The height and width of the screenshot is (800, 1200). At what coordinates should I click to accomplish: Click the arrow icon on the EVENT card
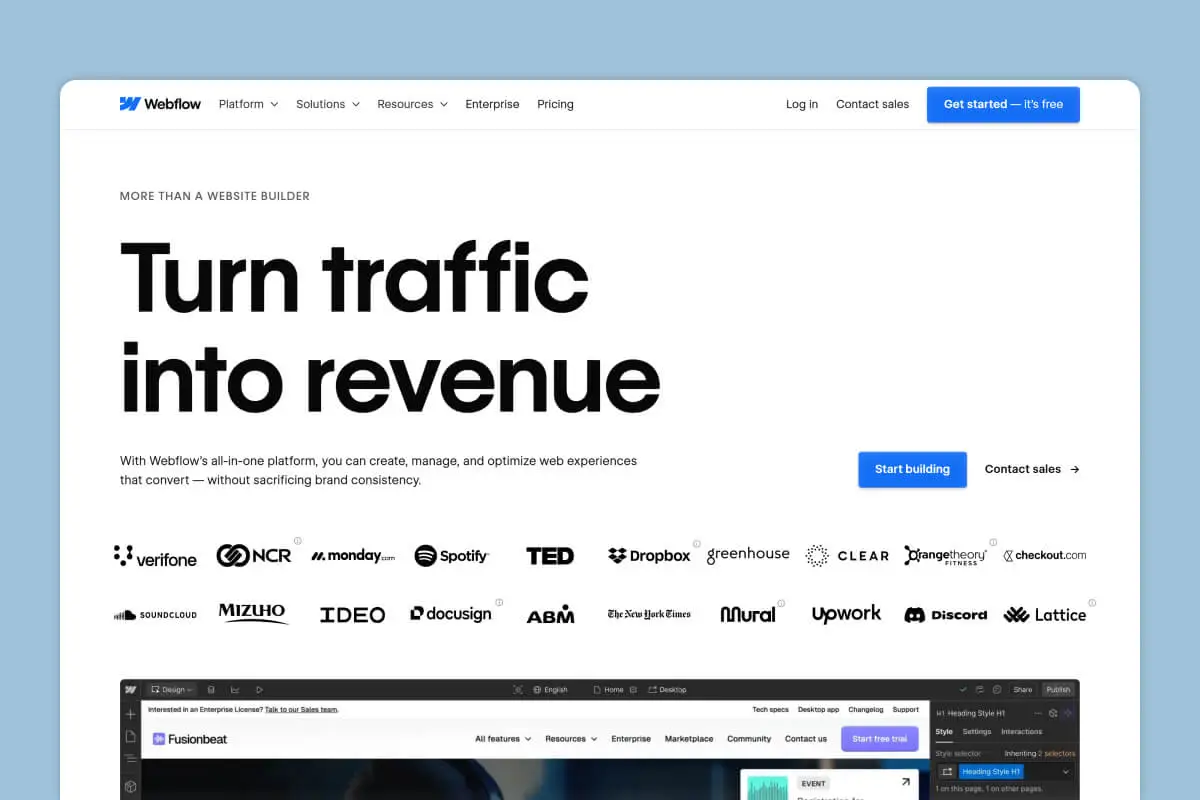(905, 782)
